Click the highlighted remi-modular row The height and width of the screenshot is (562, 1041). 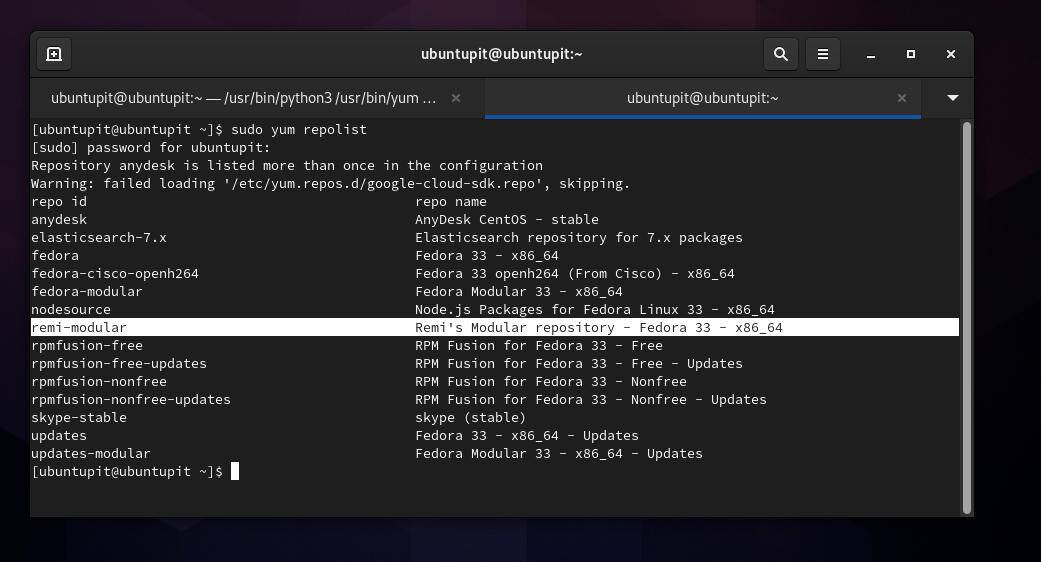494,327
